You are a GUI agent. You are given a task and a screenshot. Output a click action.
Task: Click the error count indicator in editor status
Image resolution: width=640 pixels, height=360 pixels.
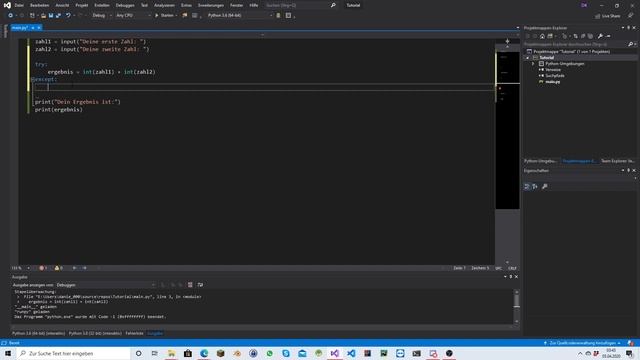click(43, 268)
